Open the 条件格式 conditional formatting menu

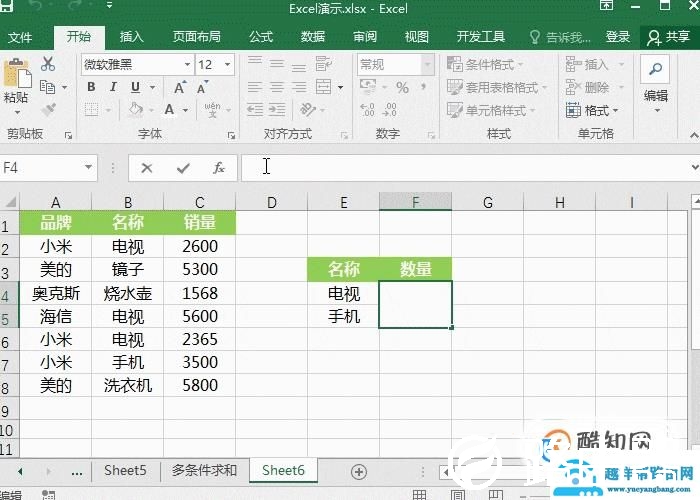485,64
